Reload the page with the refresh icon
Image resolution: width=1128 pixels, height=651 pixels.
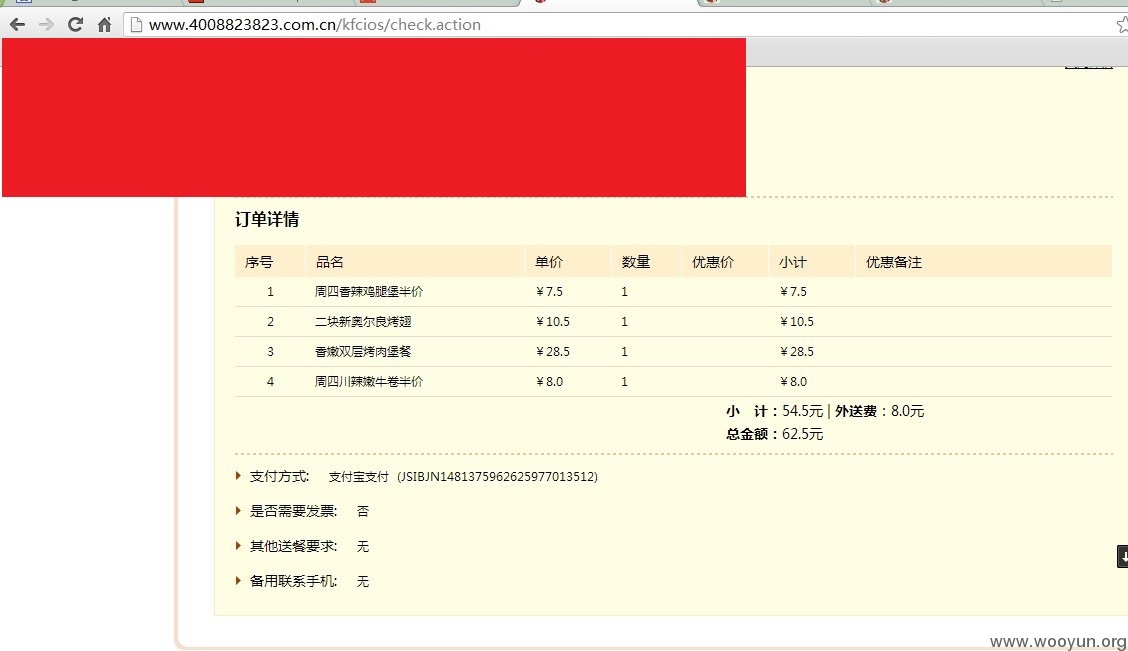(75, 24)
